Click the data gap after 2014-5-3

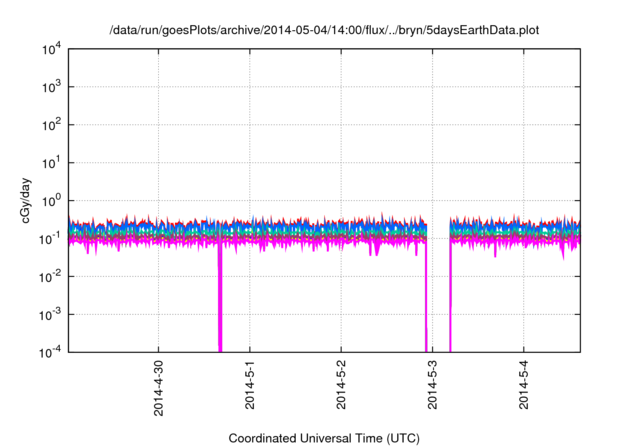[438, 286]
